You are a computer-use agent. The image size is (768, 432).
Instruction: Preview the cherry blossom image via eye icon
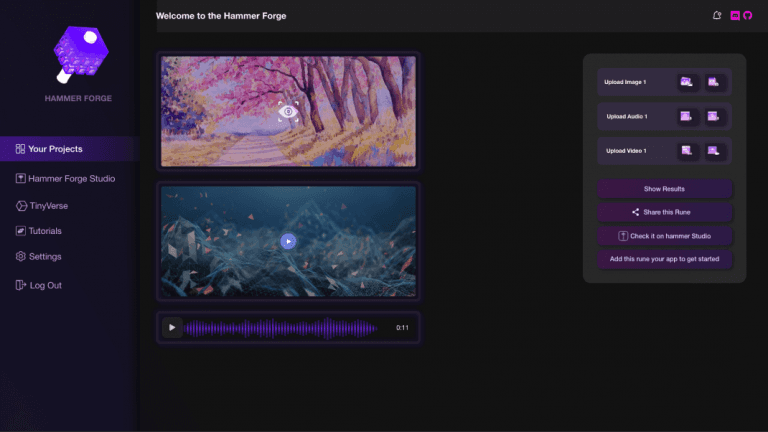click(288, 112)
